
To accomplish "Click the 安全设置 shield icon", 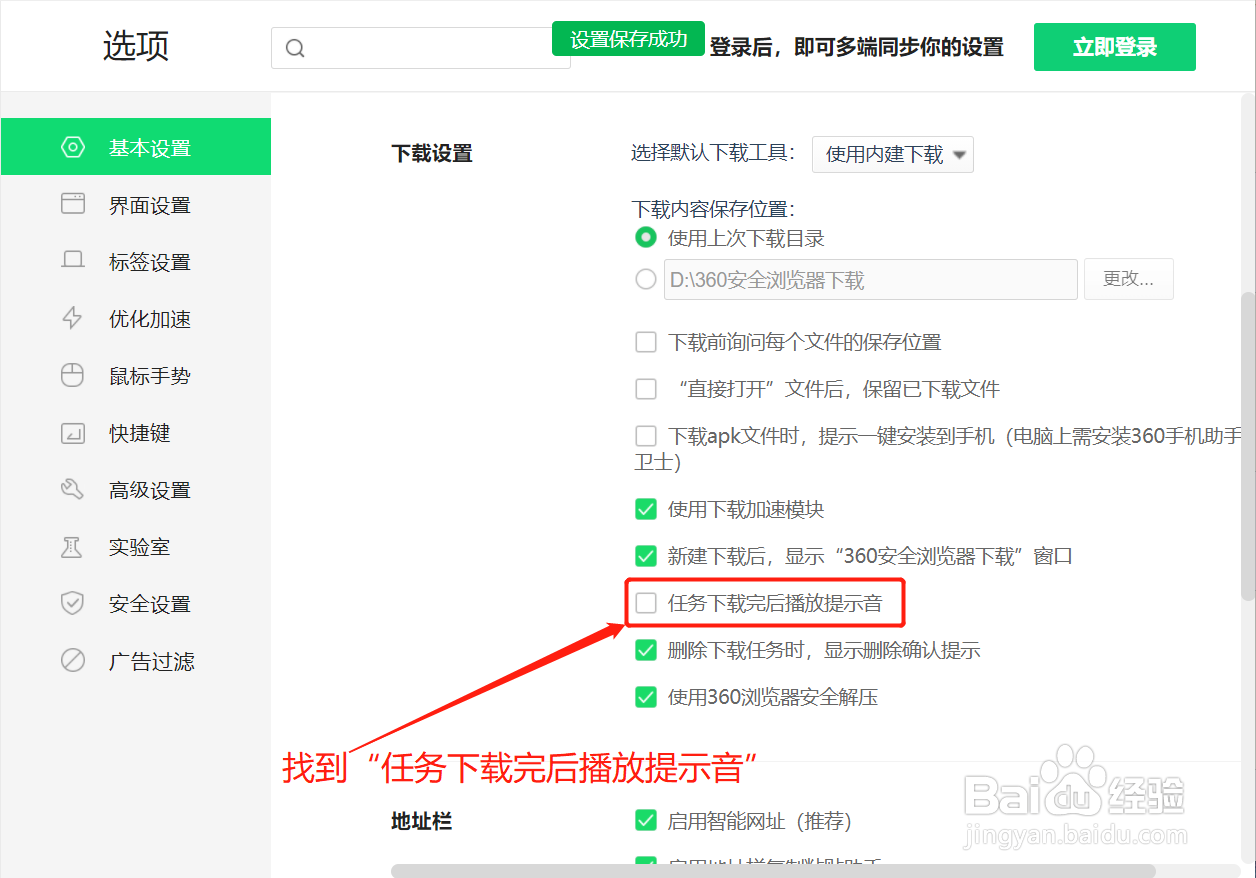I will 73,604.
